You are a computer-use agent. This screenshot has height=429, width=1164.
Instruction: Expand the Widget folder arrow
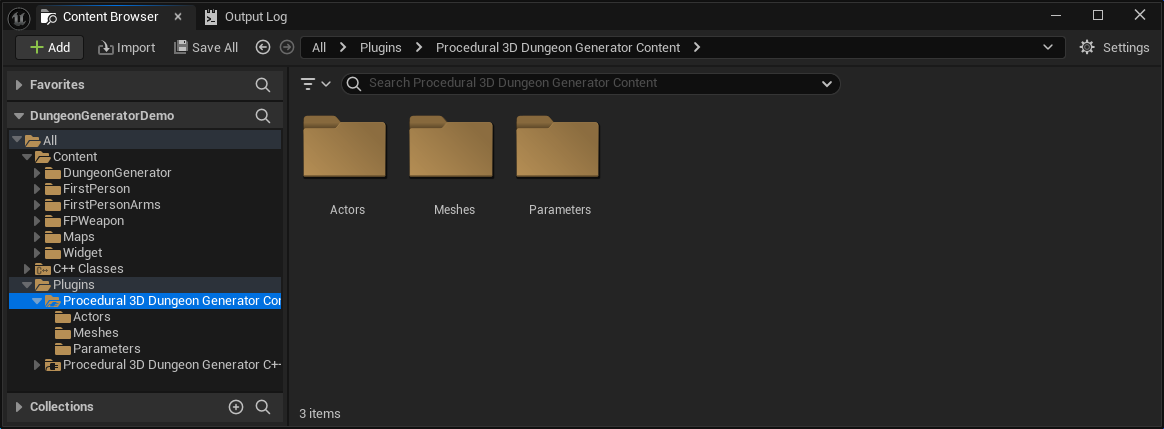pyautogui.click(x=37, y=253)
